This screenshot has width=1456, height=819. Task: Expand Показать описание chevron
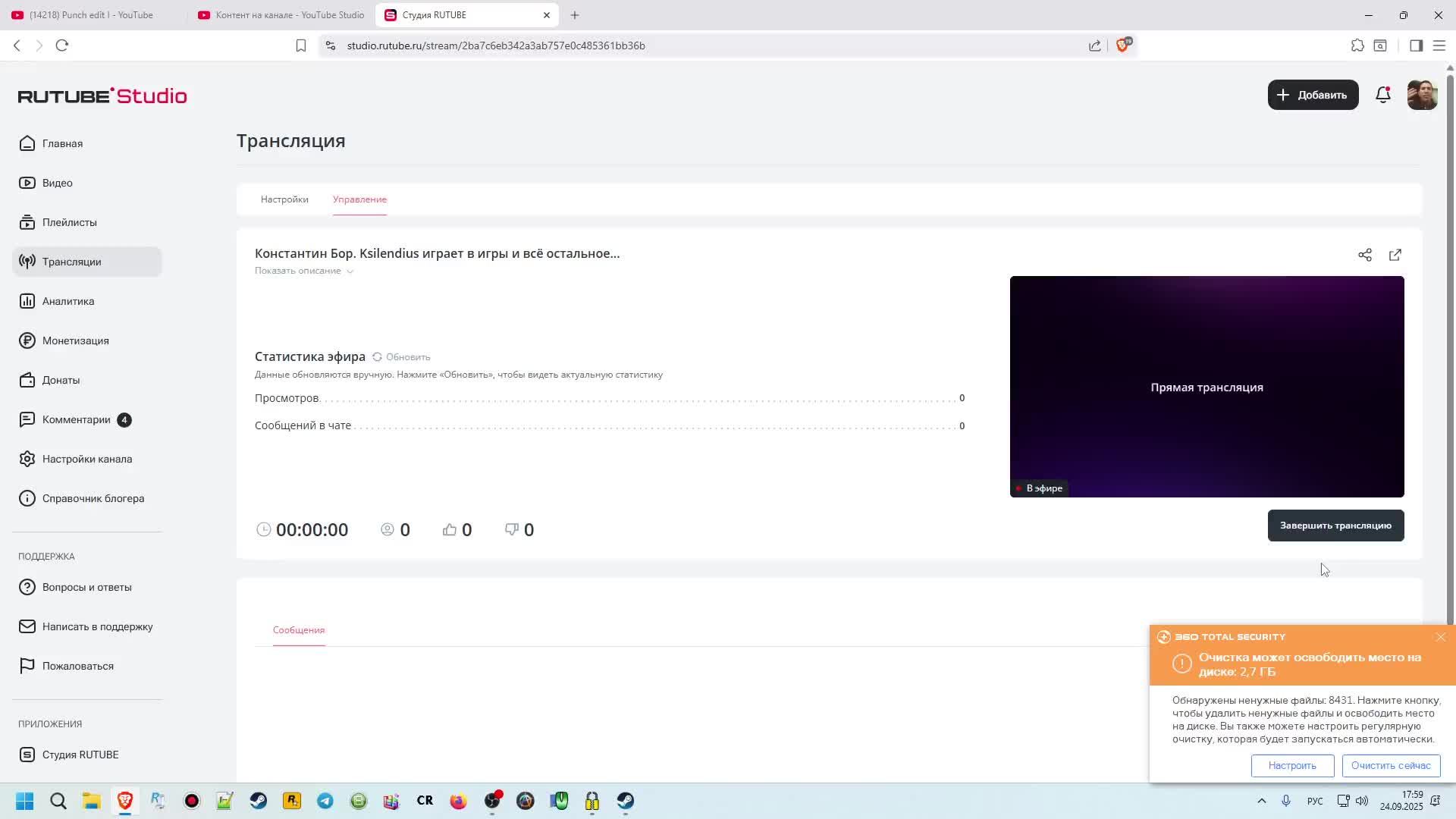(x=350, y=271)
